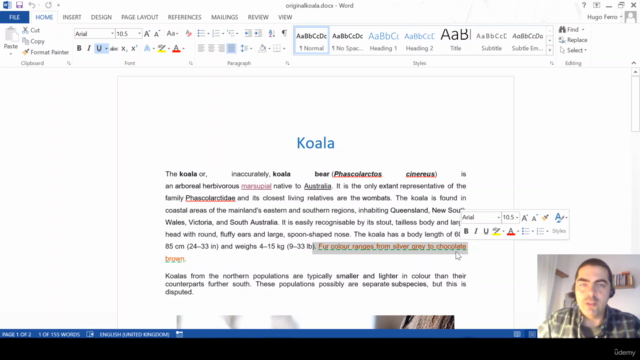Justify the paragraph text
Image resolution: width=640 pixels, height=360 pixels.
point(231,49)
